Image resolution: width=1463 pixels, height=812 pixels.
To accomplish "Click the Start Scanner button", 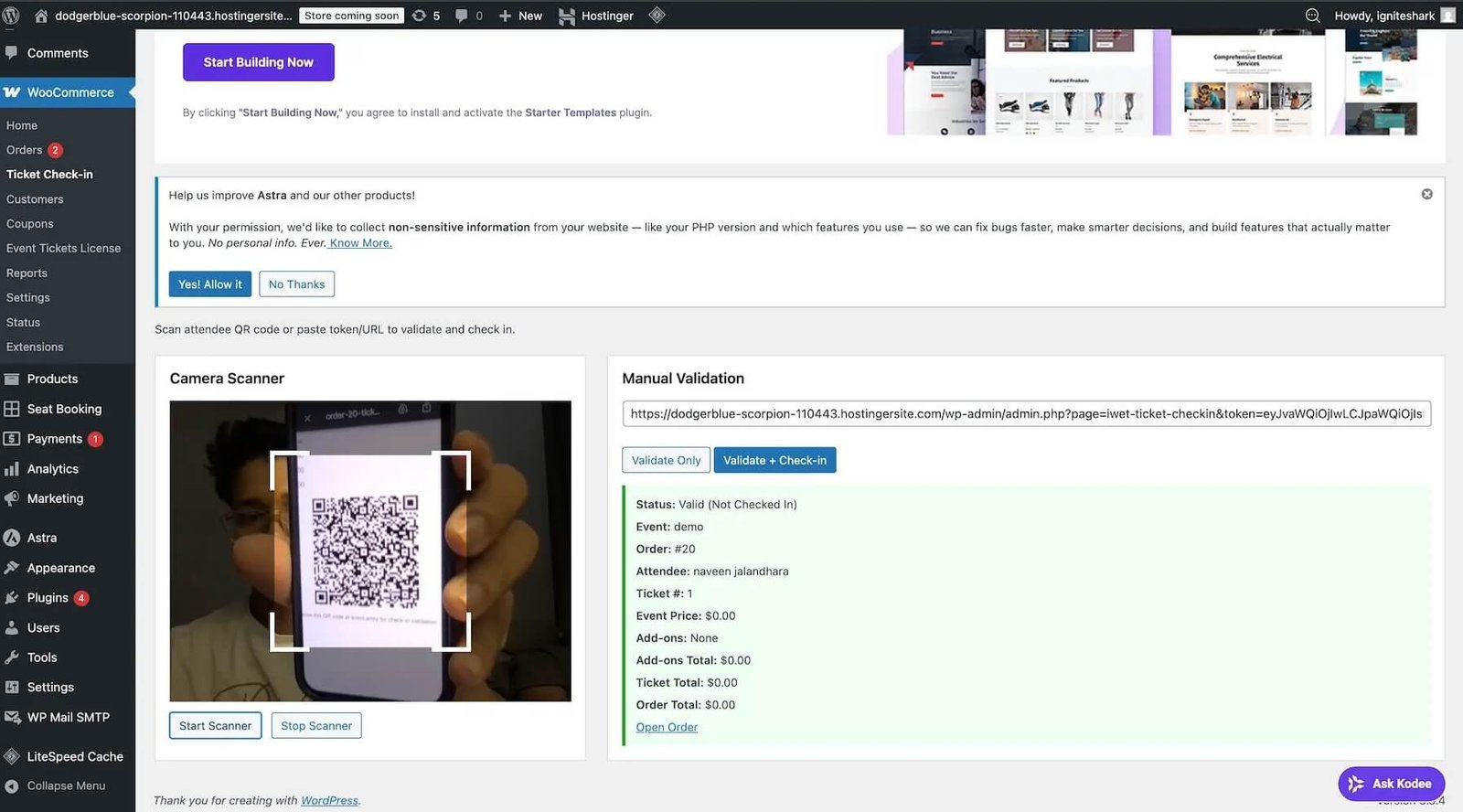I will [215, 726].
